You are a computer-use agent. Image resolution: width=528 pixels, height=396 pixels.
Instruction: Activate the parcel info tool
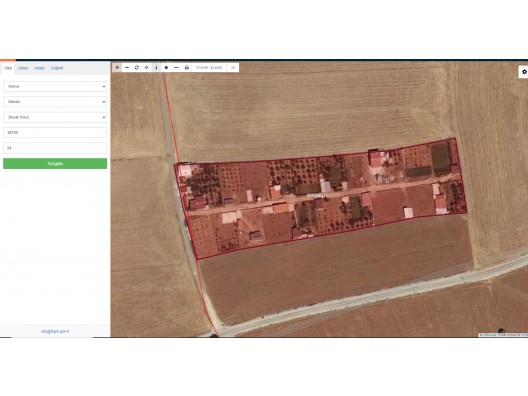point(156,67)
